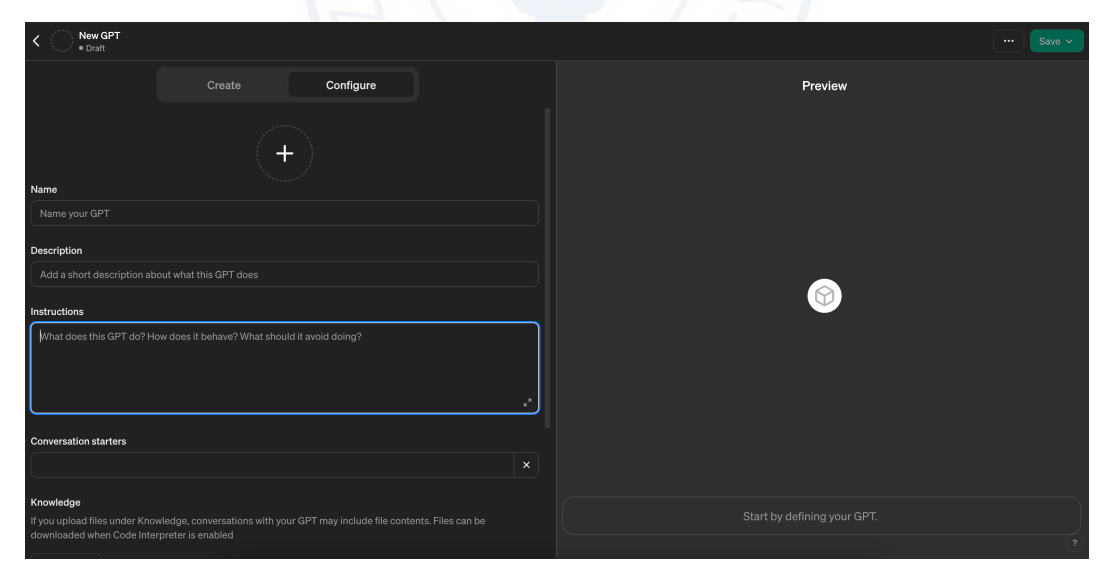Focus the Description input field
Viewport: 1104px width, 574px height.
(x=284, y=275)
